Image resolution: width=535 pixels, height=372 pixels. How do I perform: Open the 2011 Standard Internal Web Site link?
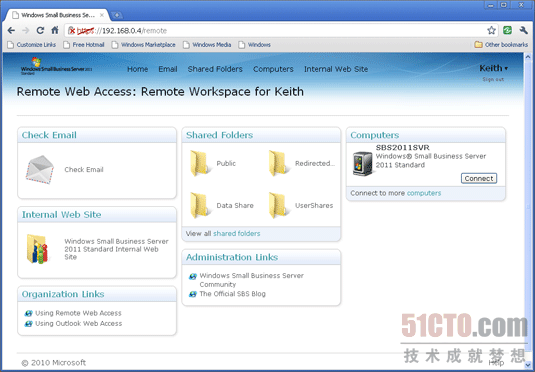tap(116, 249)
